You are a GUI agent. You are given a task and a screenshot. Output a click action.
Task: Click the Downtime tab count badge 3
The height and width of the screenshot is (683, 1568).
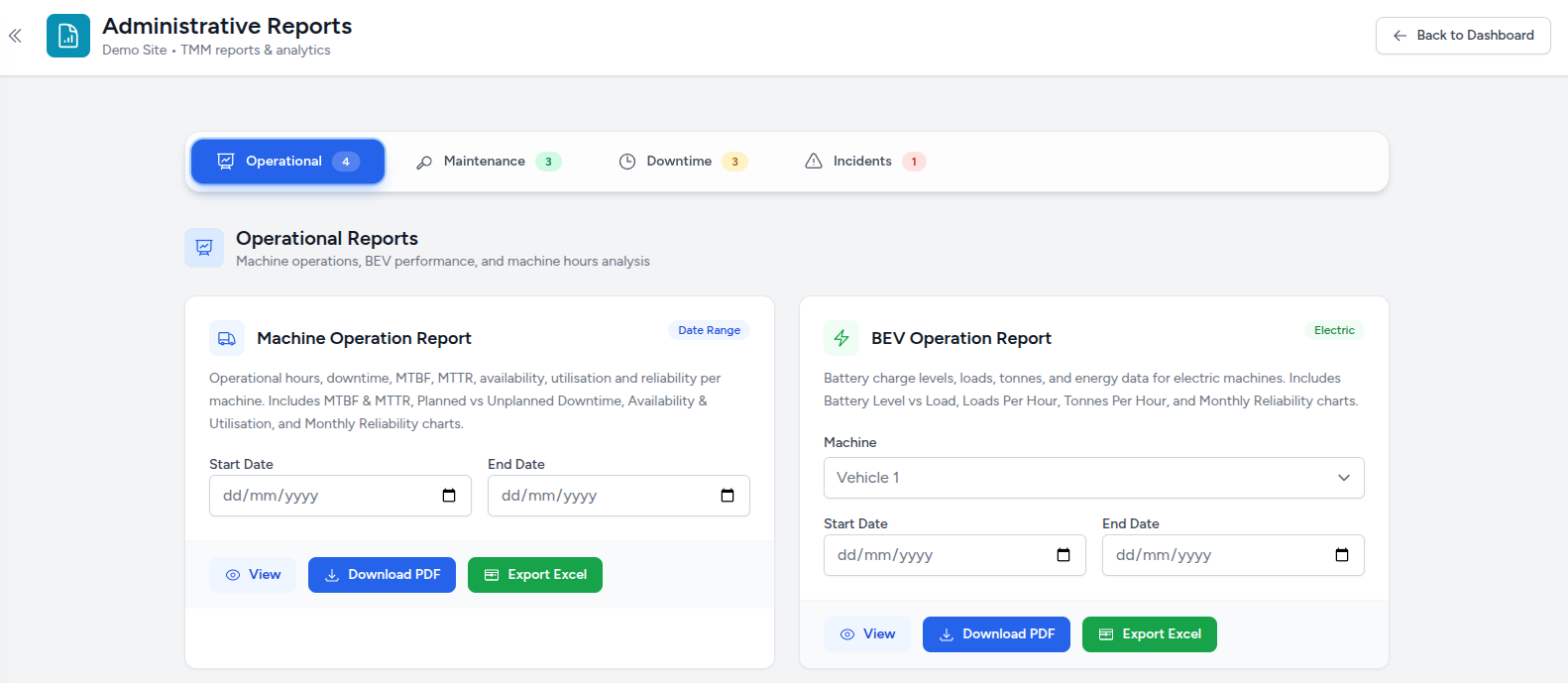click(x=734, y=162)
